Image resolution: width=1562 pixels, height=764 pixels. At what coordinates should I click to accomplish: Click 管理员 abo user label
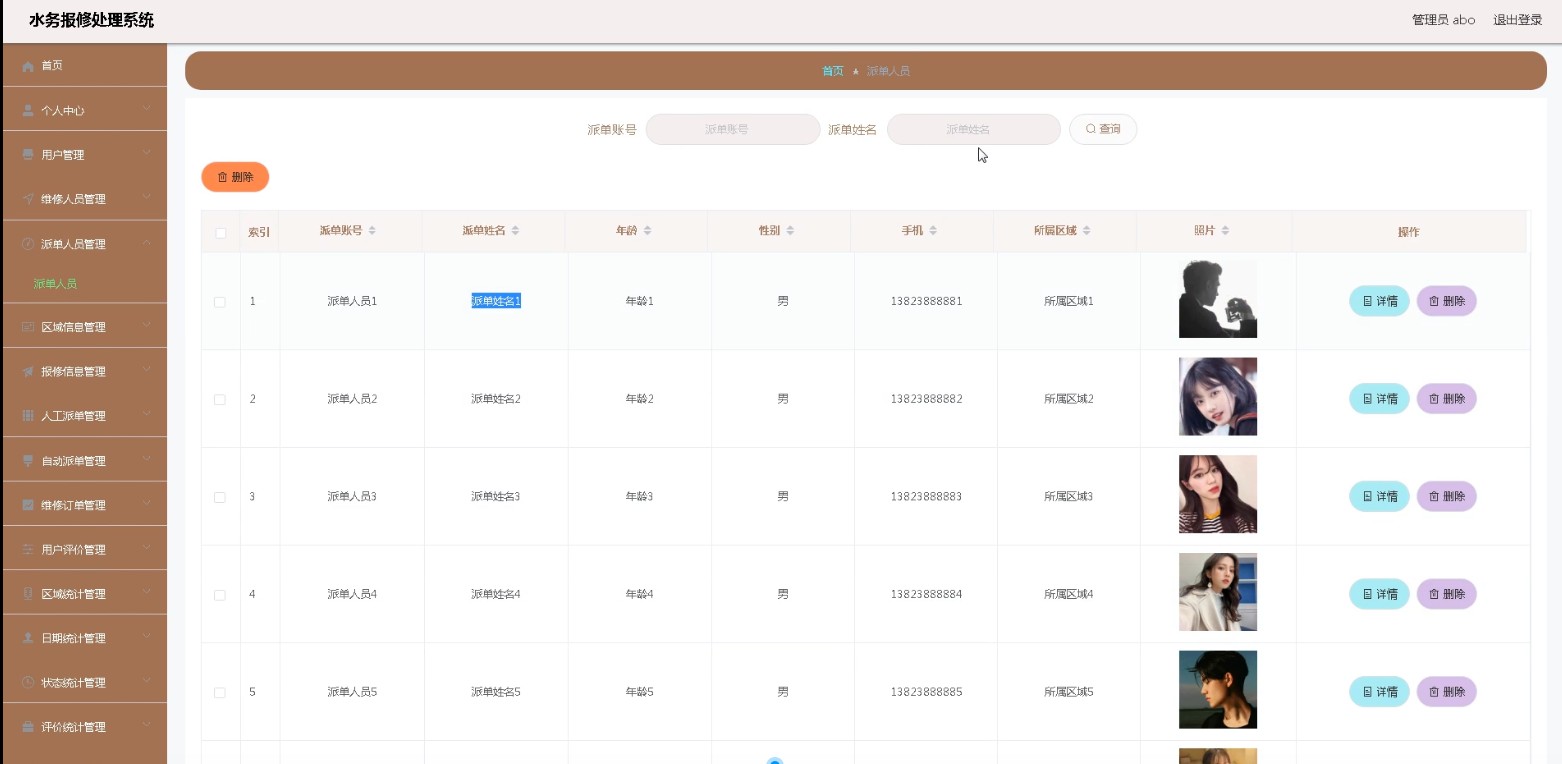click(1443, 20)
